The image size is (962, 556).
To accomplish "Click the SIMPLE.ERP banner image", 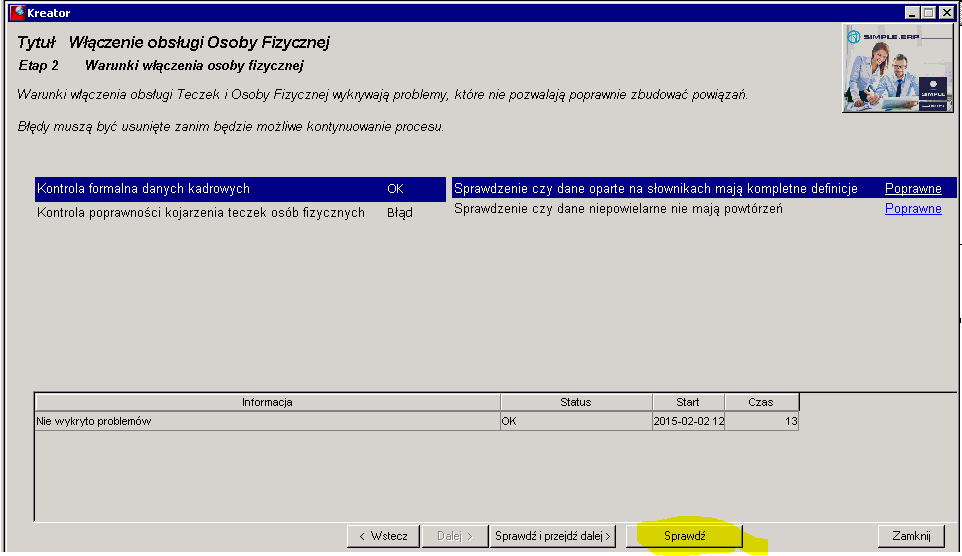I will [x=898, y=68].
